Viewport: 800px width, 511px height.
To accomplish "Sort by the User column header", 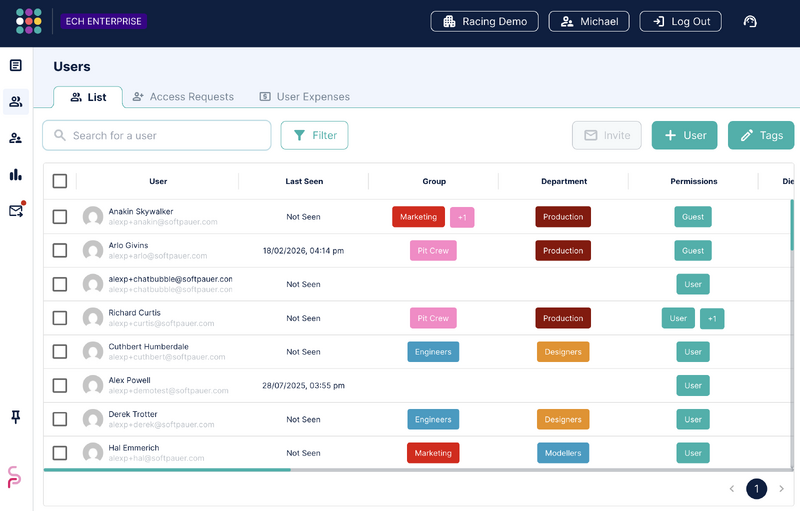I will pos(158,181).
